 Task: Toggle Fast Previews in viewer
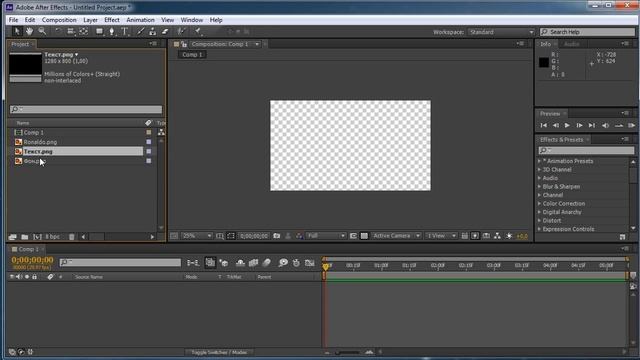[x=475, y=236]
